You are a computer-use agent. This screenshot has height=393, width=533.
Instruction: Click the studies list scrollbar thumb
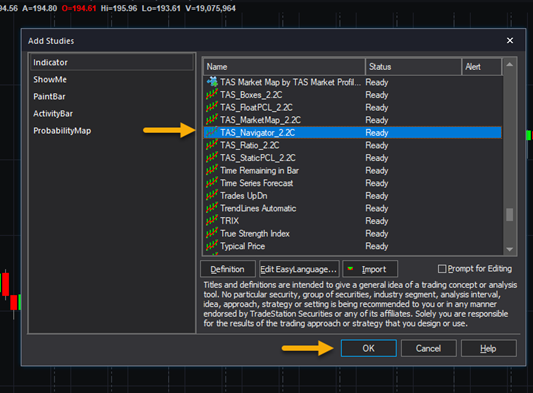(x=510, y=215)
